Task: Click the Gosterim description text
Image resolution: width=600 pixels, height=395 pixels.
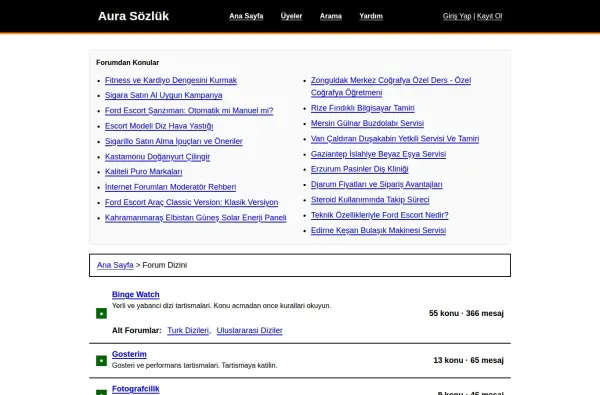Action: [194, 366]
